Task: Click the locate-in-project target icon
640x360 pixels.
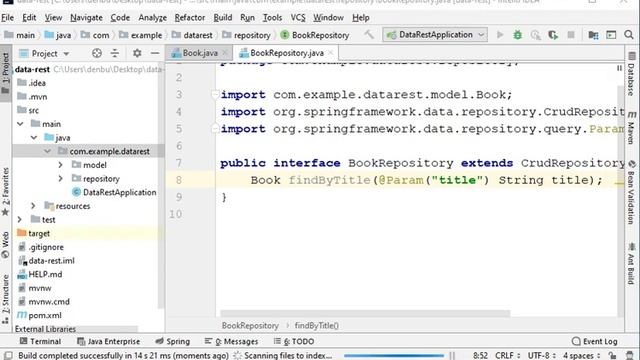Action: tap(97, 53)
